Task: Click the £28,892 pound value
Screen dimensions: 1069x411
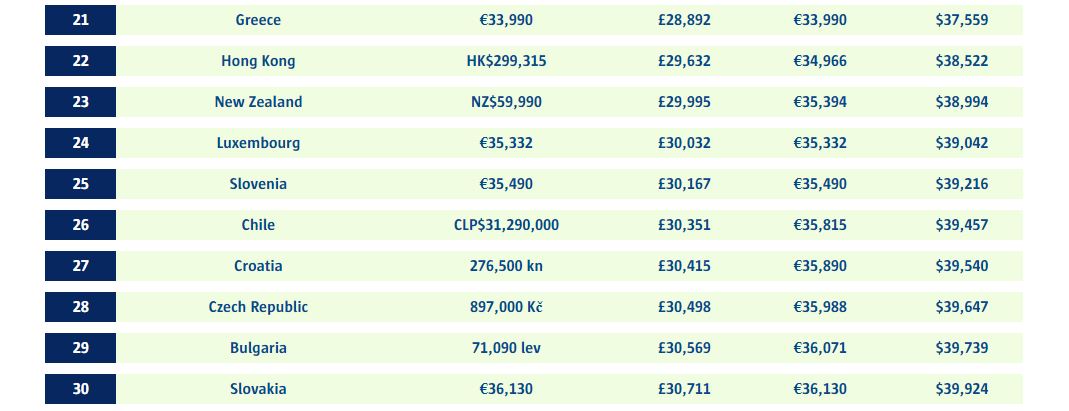Action: [684, 20]
